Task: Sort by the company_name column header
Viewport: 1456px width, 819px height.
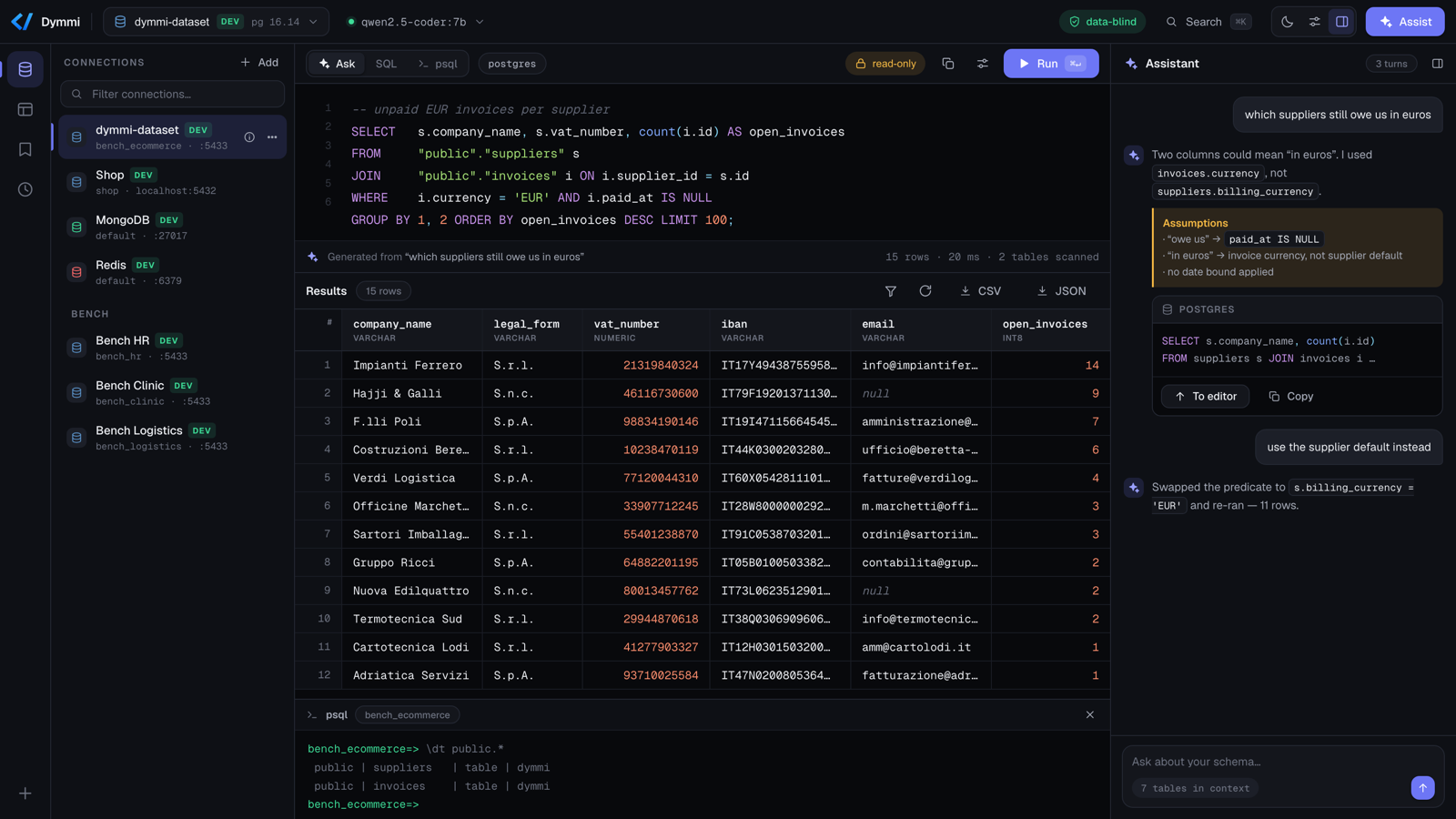Action: [412, 330]
